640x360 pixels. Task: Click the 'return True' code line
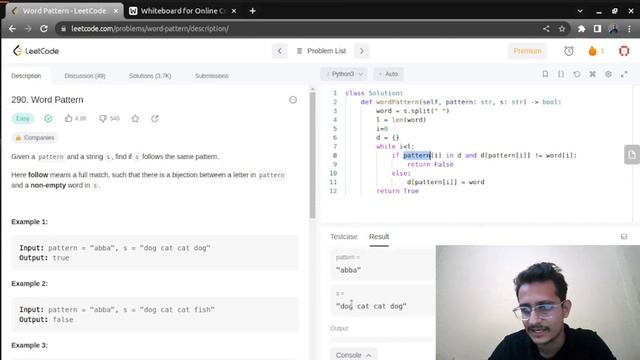coord(398,191)
